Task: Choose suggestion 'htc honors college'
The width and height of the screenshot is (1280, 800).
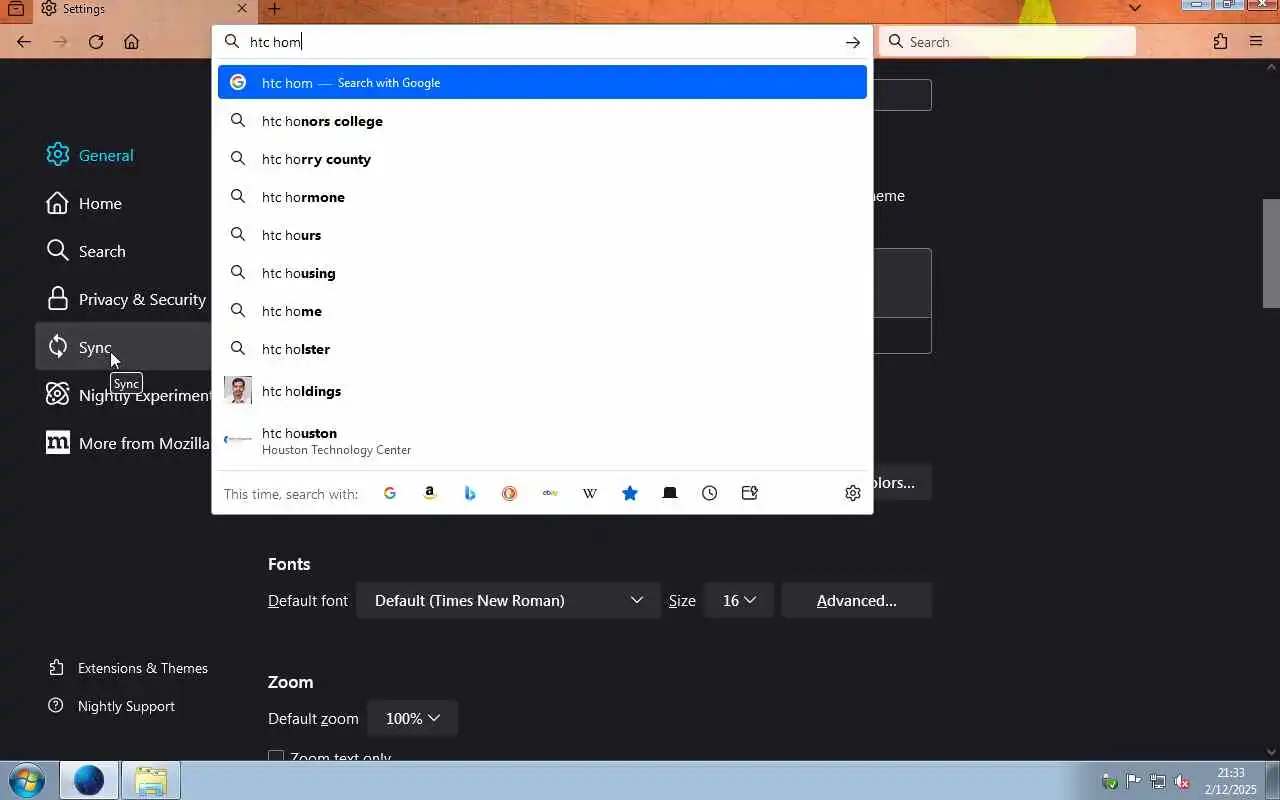Action: tap(542, 121)
